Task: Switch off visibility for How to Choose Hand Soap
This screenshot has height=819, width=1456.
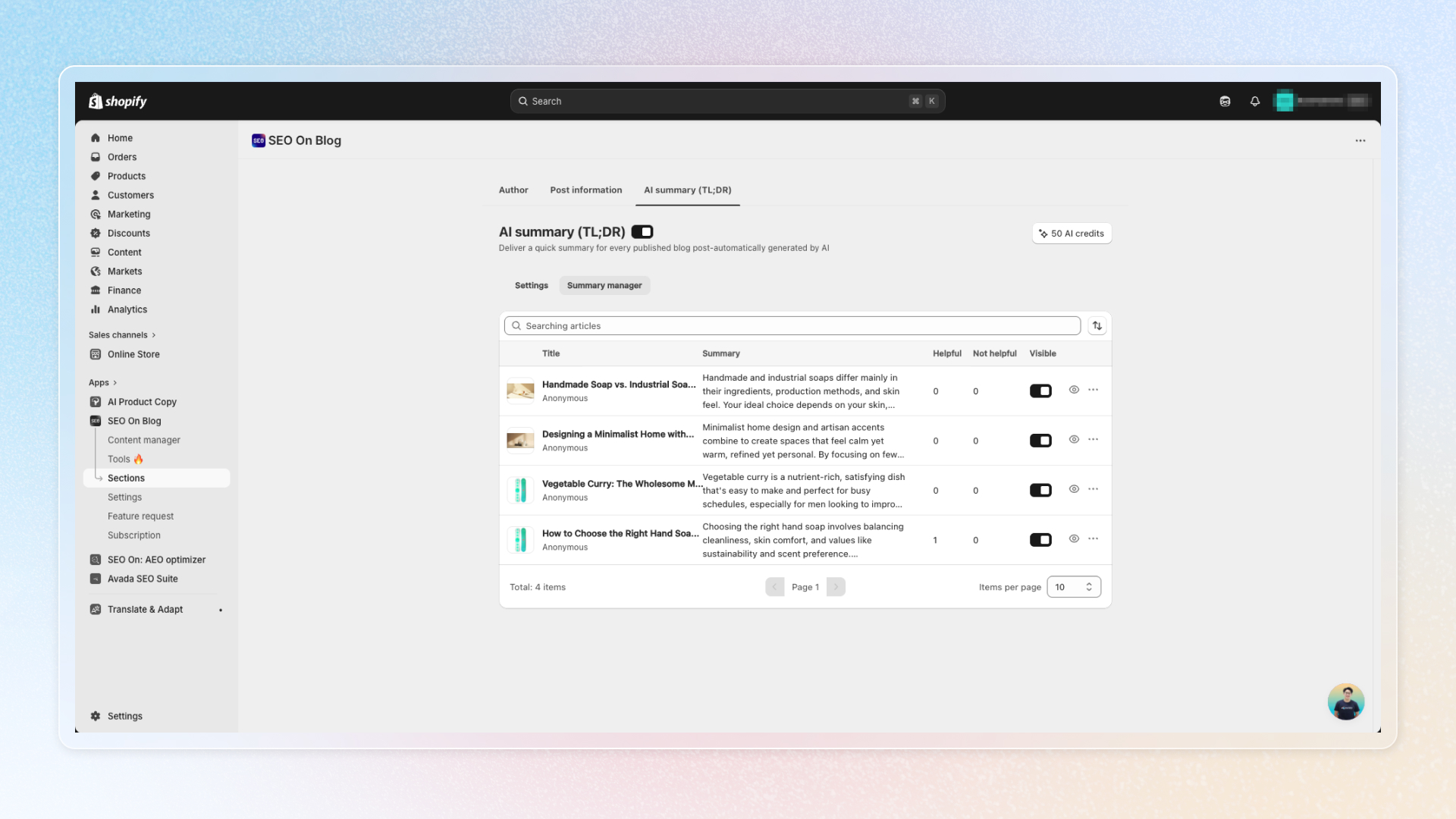Action: tap(1040, 540)
